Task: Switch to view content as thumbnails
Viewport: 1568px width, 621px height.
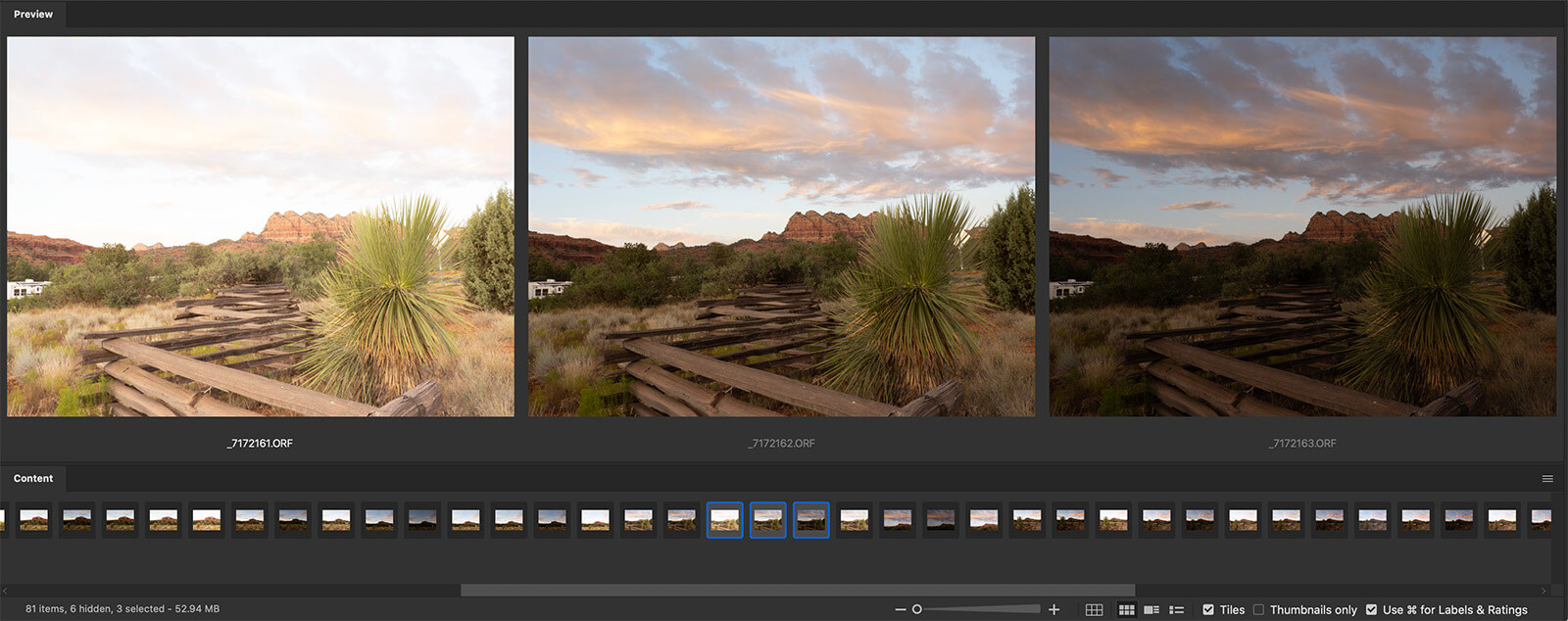Action: coord(1127,609)
